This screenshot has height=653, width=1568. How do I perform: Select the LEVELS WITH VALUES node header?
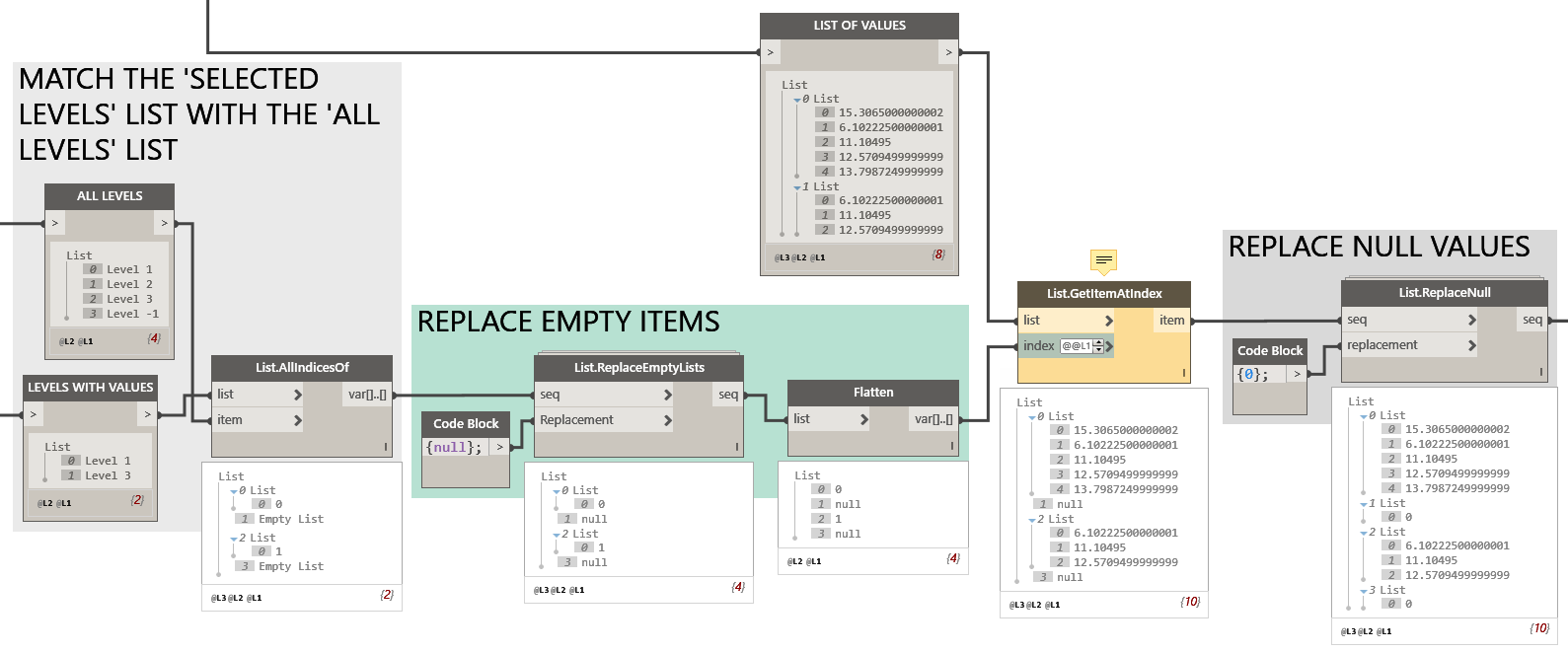[91, 388]
